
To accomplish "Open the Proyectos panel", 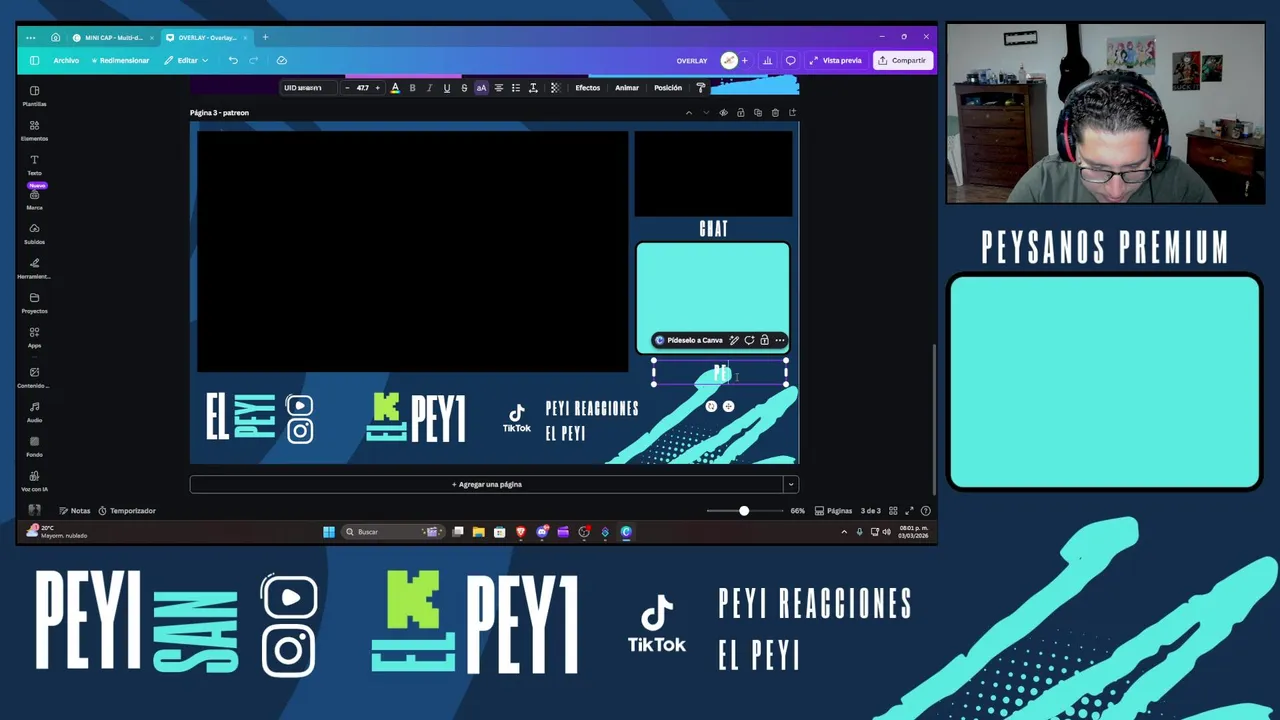I will pos(34,302).
